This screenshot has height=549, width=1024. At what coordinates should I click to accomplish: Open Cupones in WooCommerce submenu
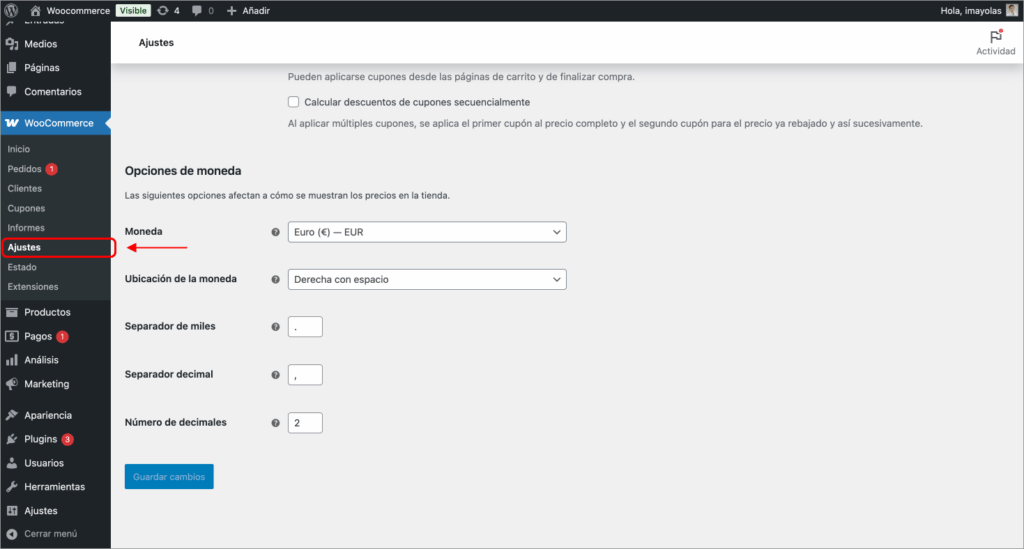(x=26, y=208)
